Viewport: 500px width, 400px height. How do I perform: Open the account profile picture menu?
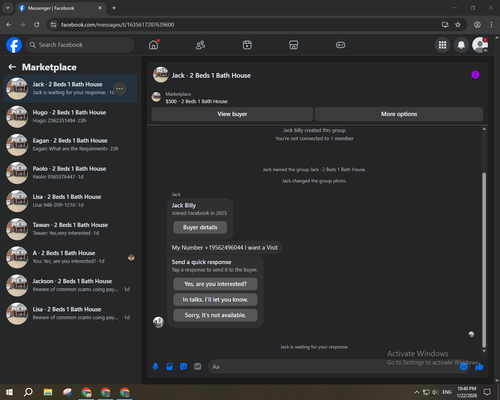click(x=480, y=45)
